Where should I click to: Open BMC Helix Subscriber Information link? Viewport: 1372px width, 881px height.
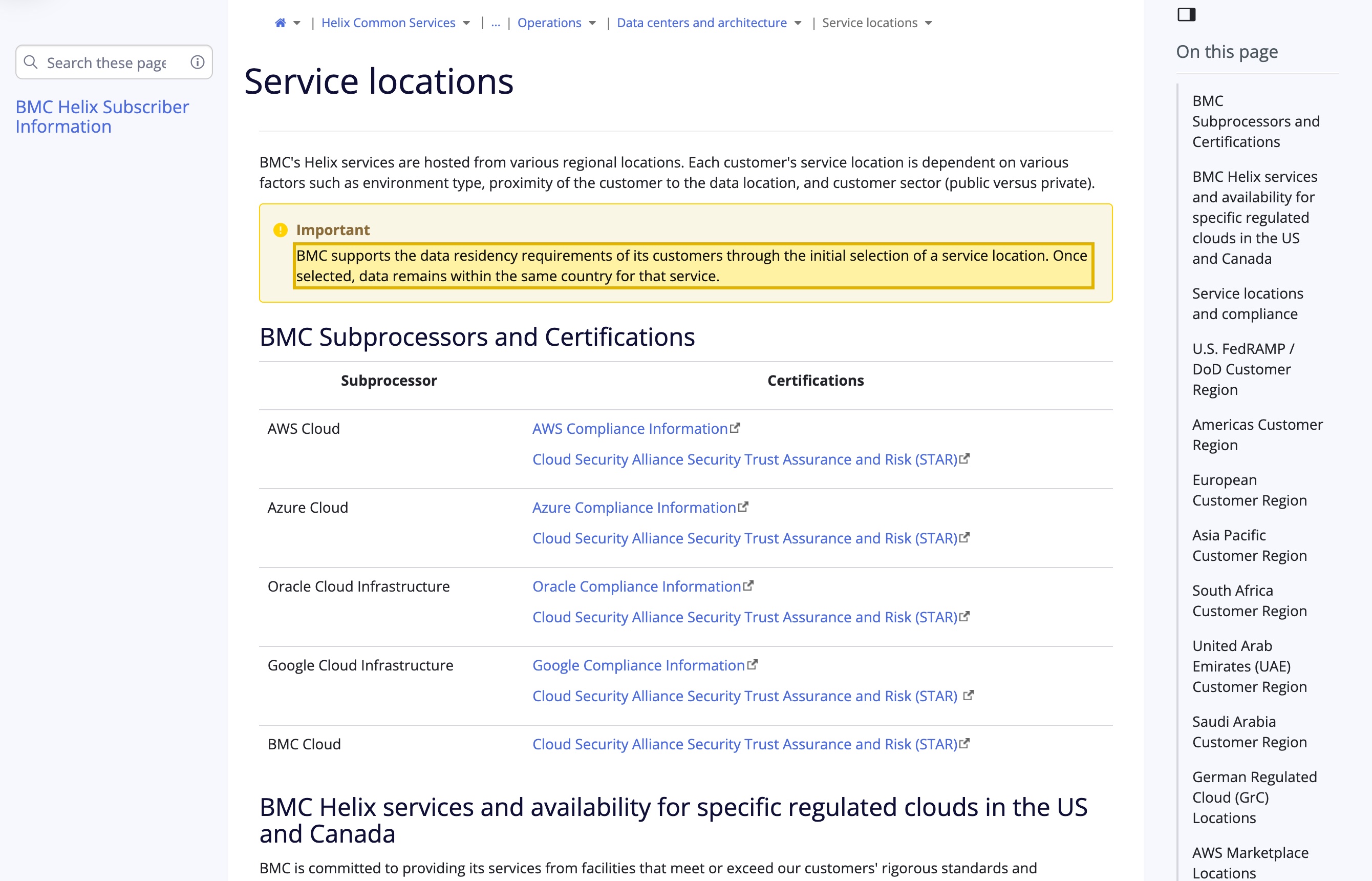pyautogui.click(x=102, y=117)
